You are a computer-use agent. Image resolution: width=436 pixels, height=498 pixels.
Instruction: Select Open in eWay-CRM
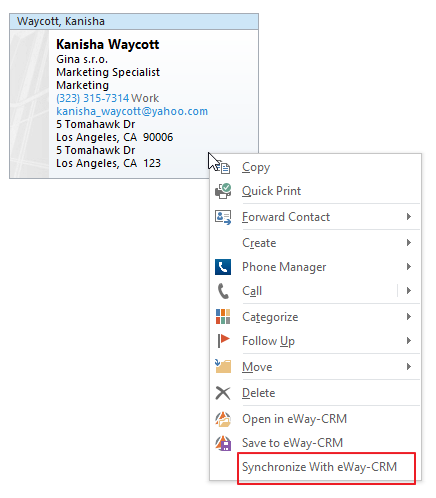click(315, 419)
